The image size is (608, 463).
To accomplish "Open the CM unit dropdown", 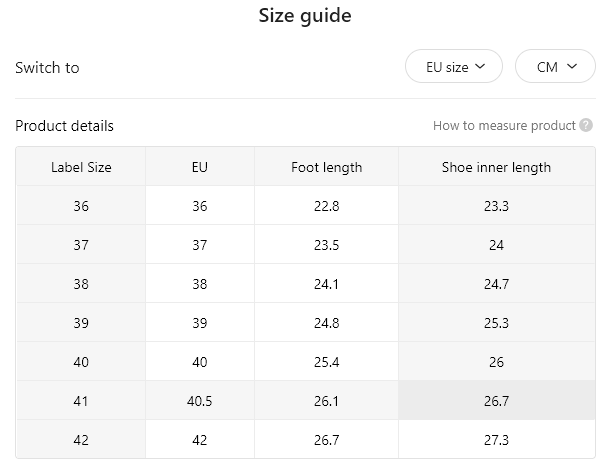I will click(x=555, y=66).
